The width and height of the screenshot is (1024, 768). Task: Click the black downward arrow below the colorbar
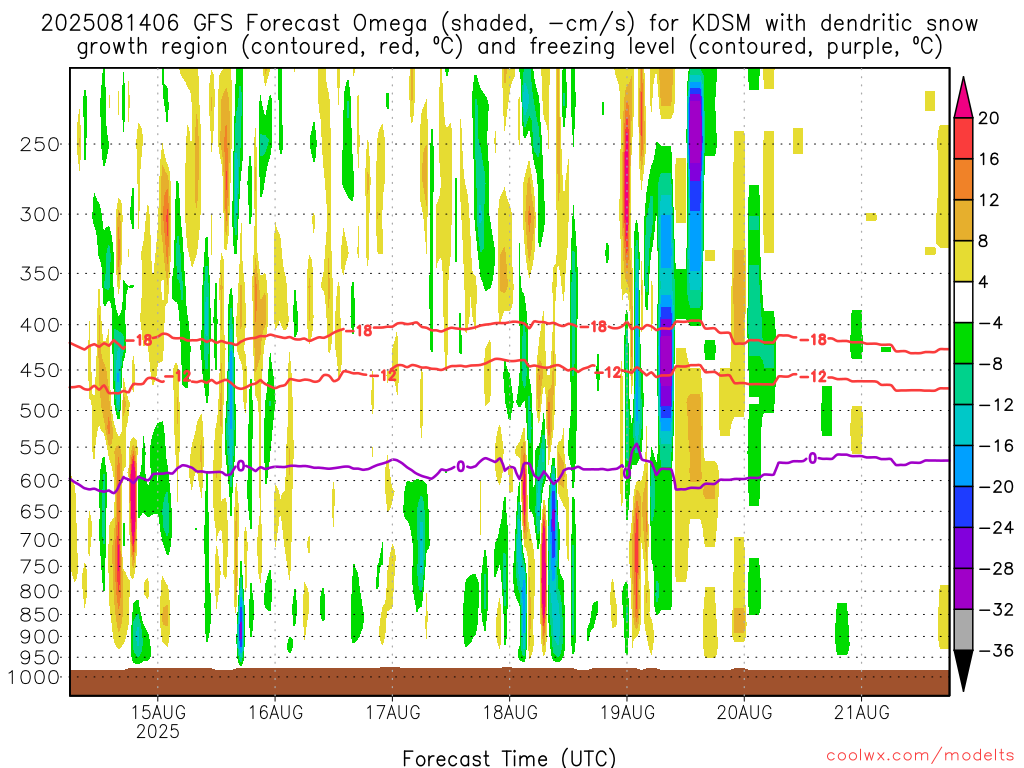tap(963, 671)
